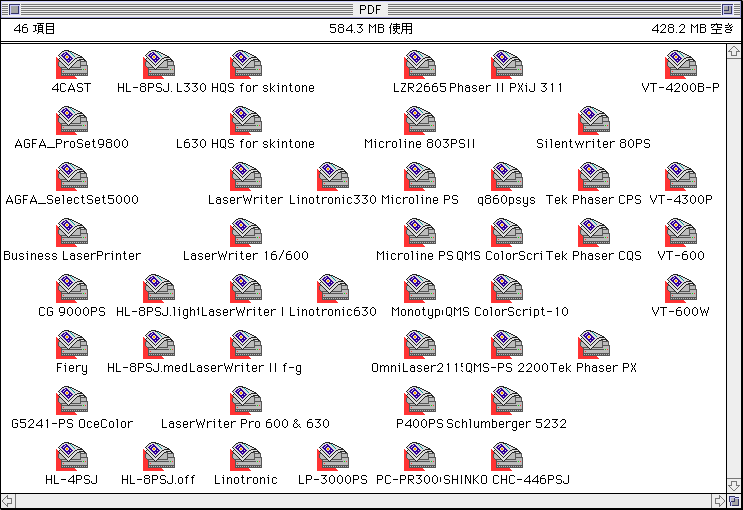The width and height of the screenshot is (743, 510).
Task: Select the VT-600 file icon
Action: 681,232
